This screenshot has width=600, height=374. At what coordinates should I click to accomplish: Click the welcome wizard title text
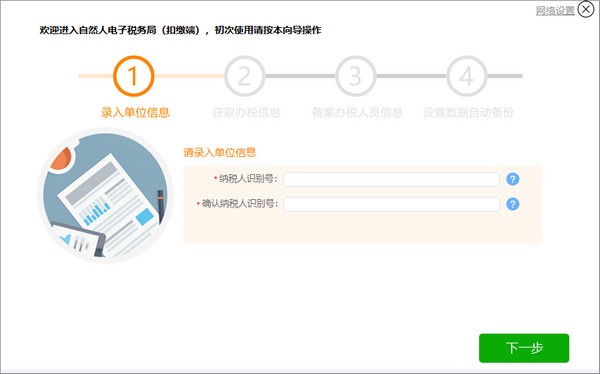tap(181, 30)
